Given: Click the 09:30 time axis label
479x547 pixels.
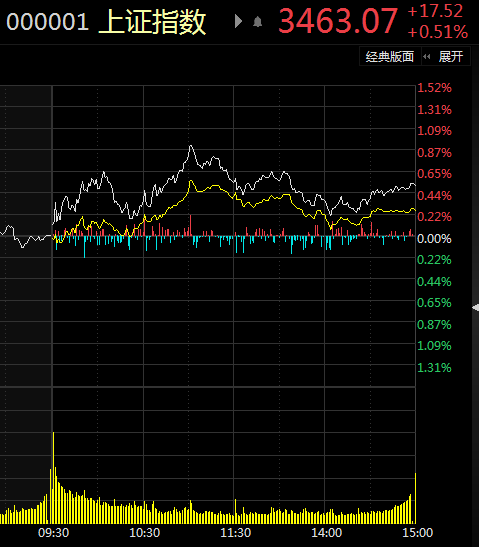Looking at the screenshot, I should [x=53, y=533].
